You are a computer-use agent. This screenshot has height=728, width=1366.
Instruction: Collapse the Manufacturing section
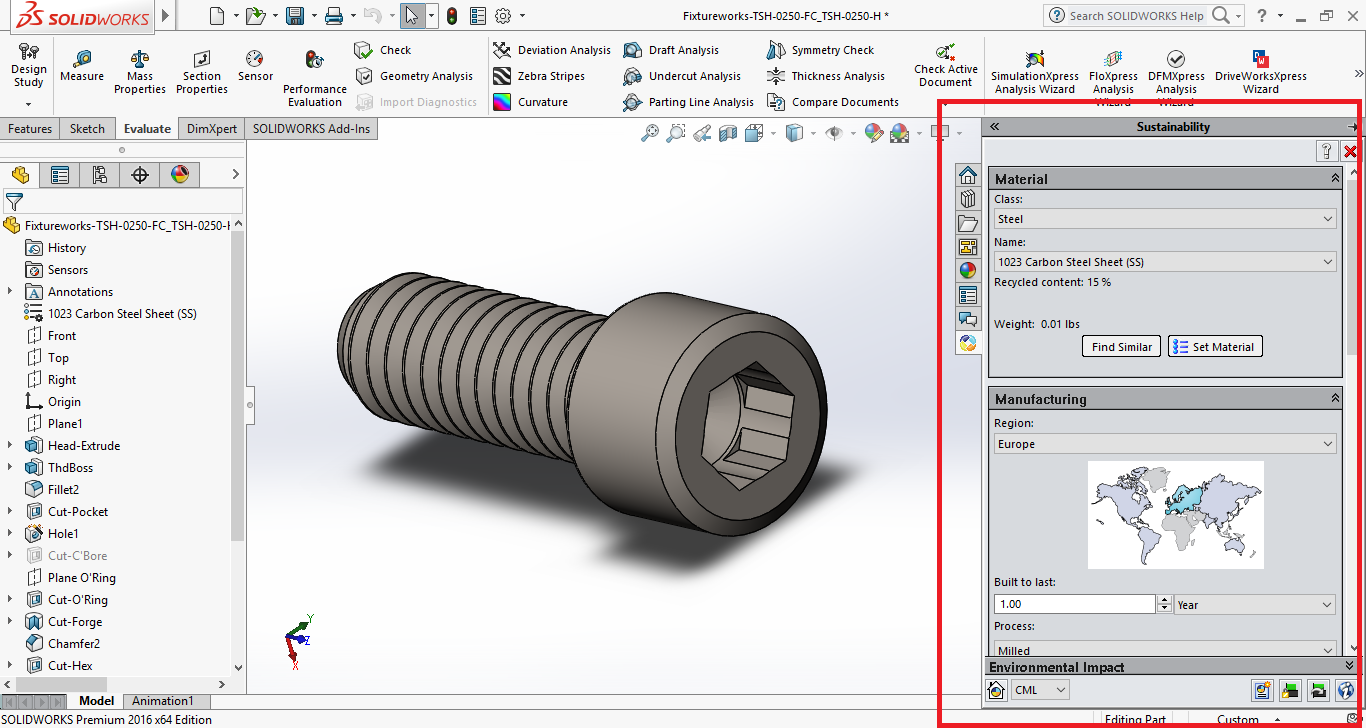(x=1335, y=398)
